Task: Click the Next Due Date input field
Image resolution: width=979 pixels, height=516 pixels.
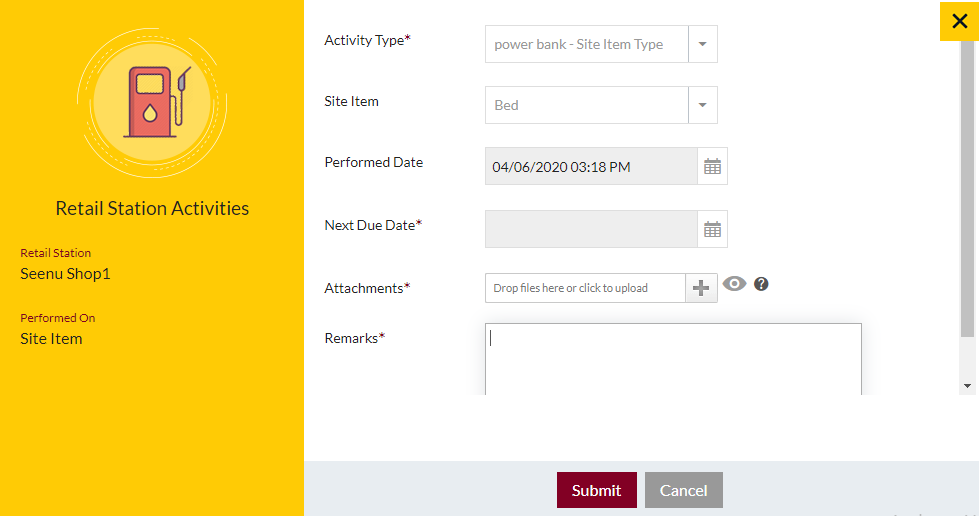Action: (591, 229)
